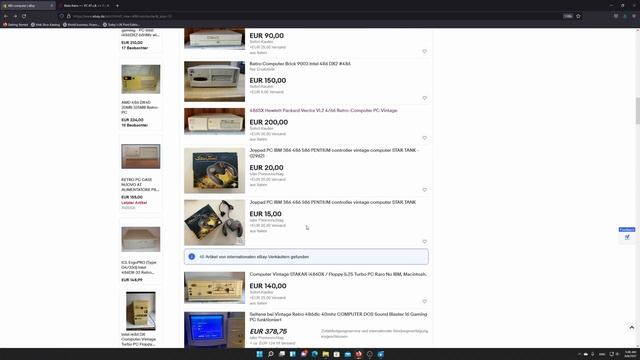Switch to the second browser tab

84,6
